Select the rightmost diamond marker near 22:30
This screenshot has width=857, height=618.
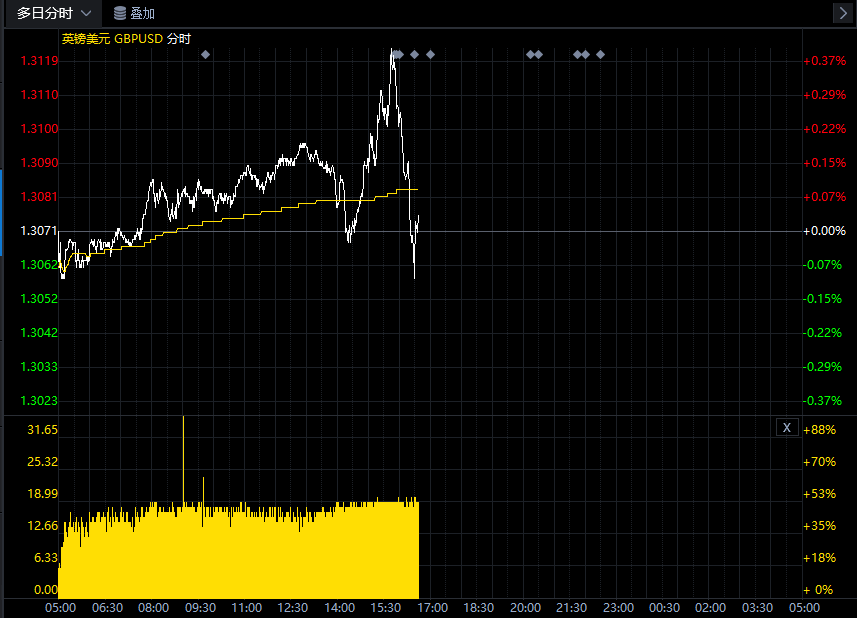[600, 54]
